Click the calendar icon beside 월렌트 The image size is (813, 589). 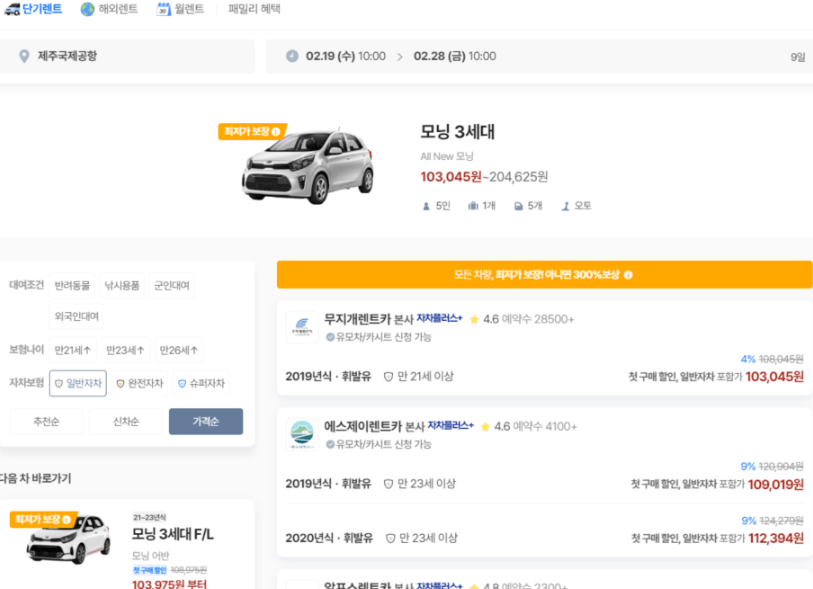click(163, 9)
